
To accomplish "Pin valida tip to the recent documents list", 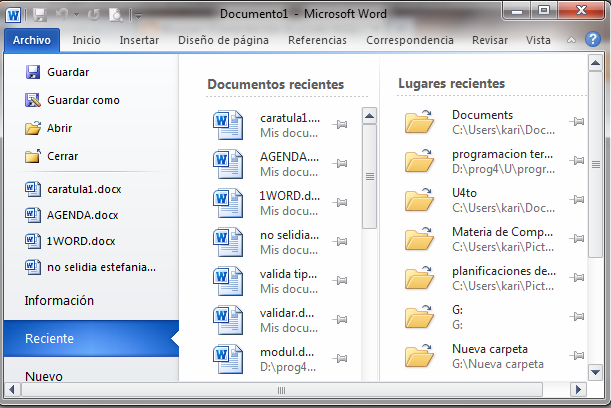I will click(x=340, y=281).
